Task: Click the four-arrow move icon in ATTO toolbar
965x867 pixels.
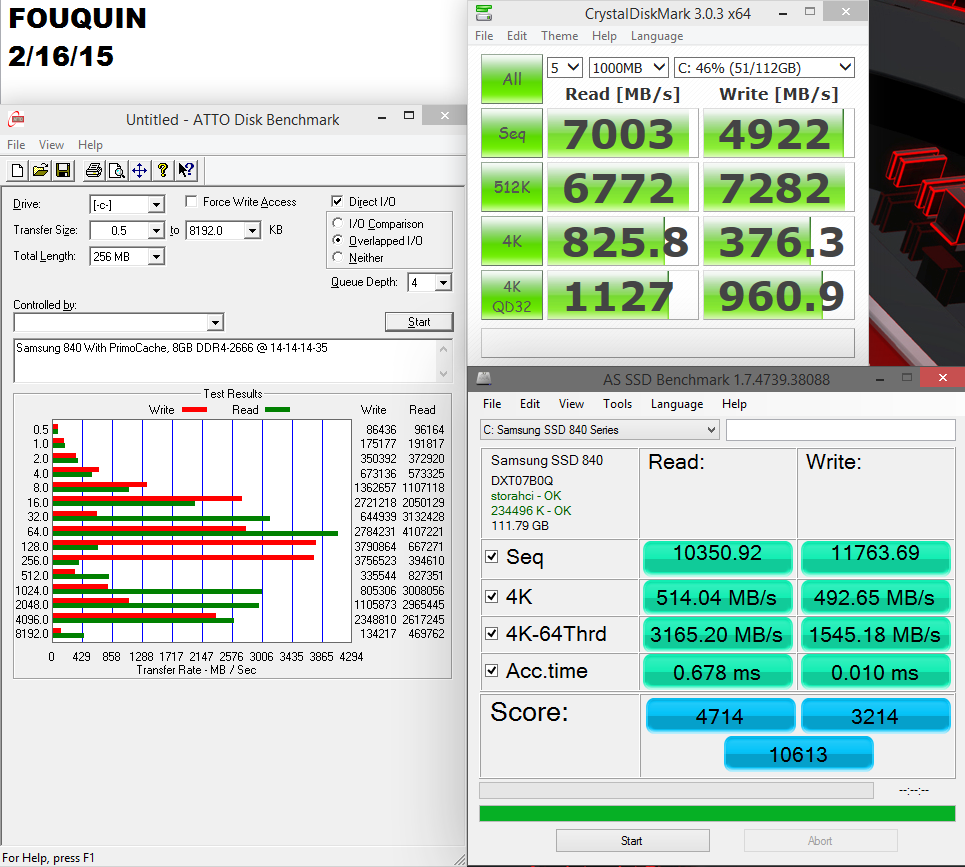Action: pyautogui.click(x=140, y=170)
